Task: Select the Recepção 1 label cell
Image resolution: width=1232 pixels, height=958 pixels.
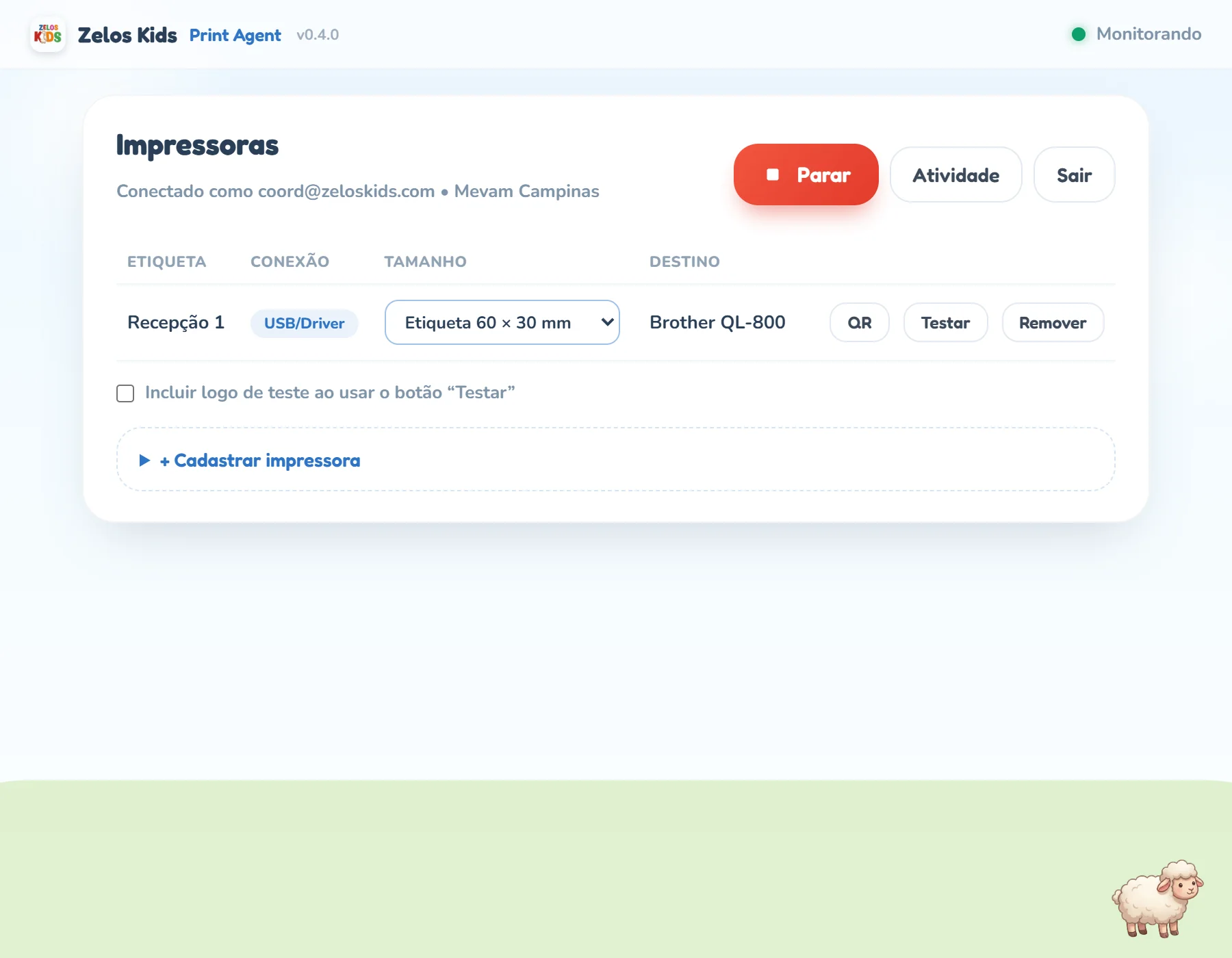Action: (176, 322)
